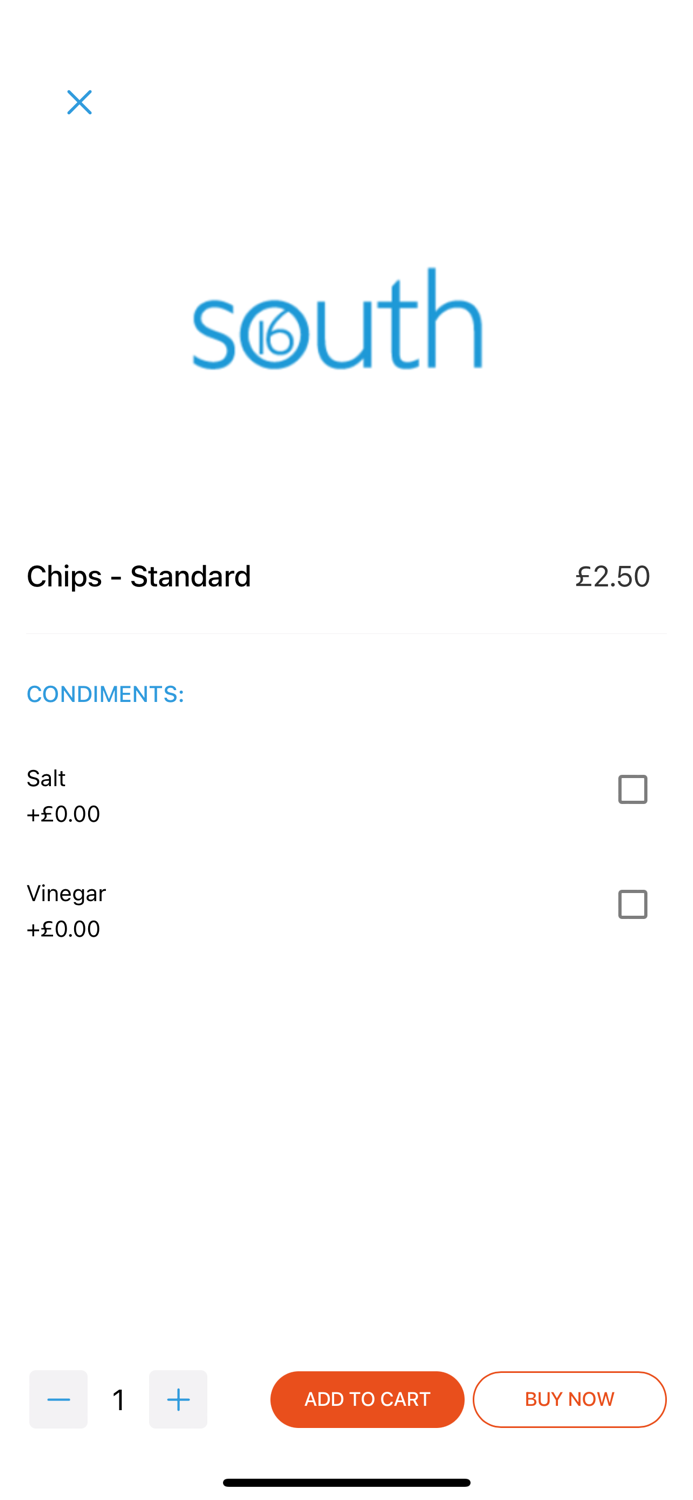Tap the Salt label text
Screen dimensions: 693x1500
point(45,778)
